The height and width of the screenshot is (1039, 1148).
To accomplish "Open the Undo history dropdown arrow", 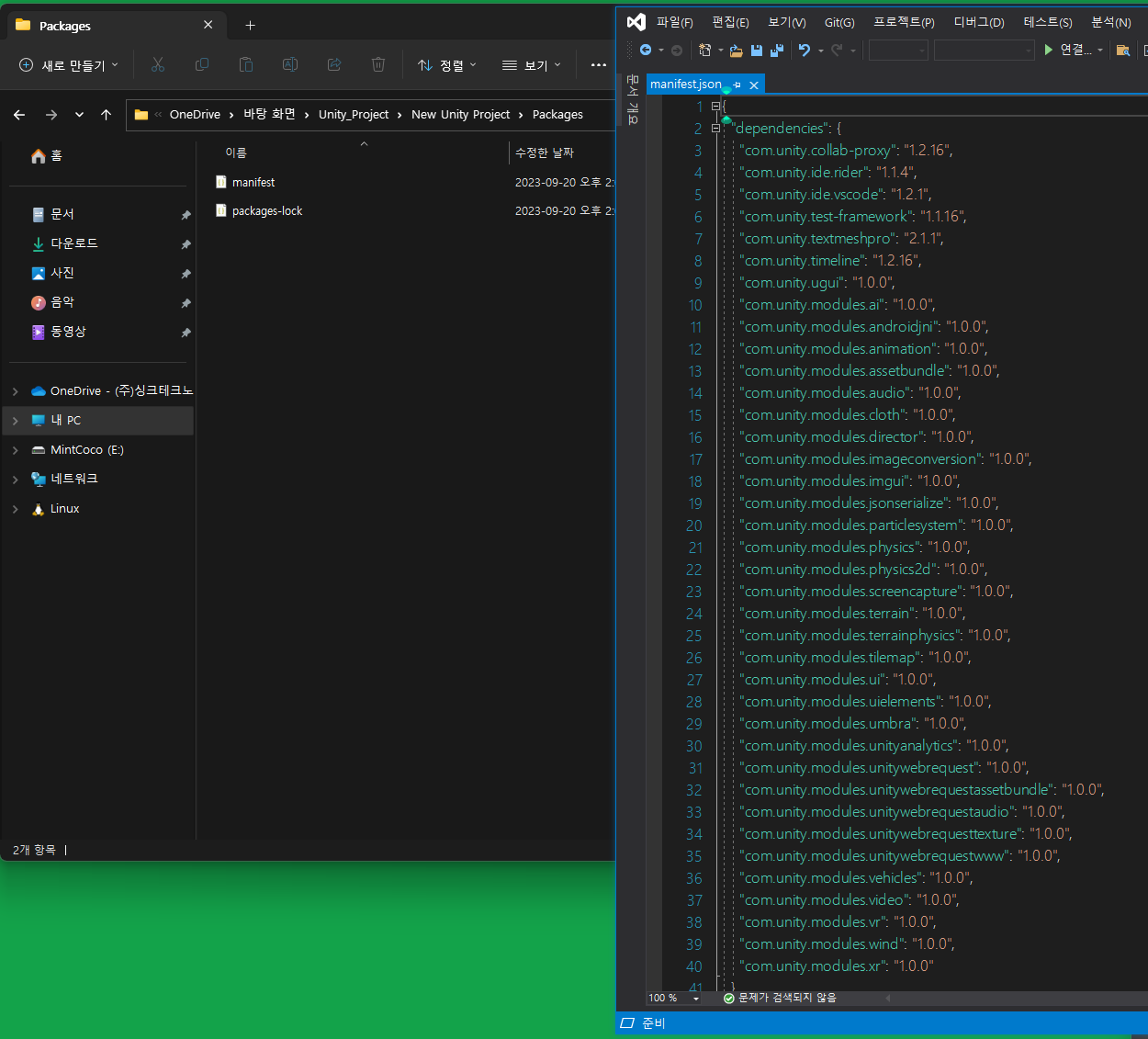I will (x=820, y=51).
